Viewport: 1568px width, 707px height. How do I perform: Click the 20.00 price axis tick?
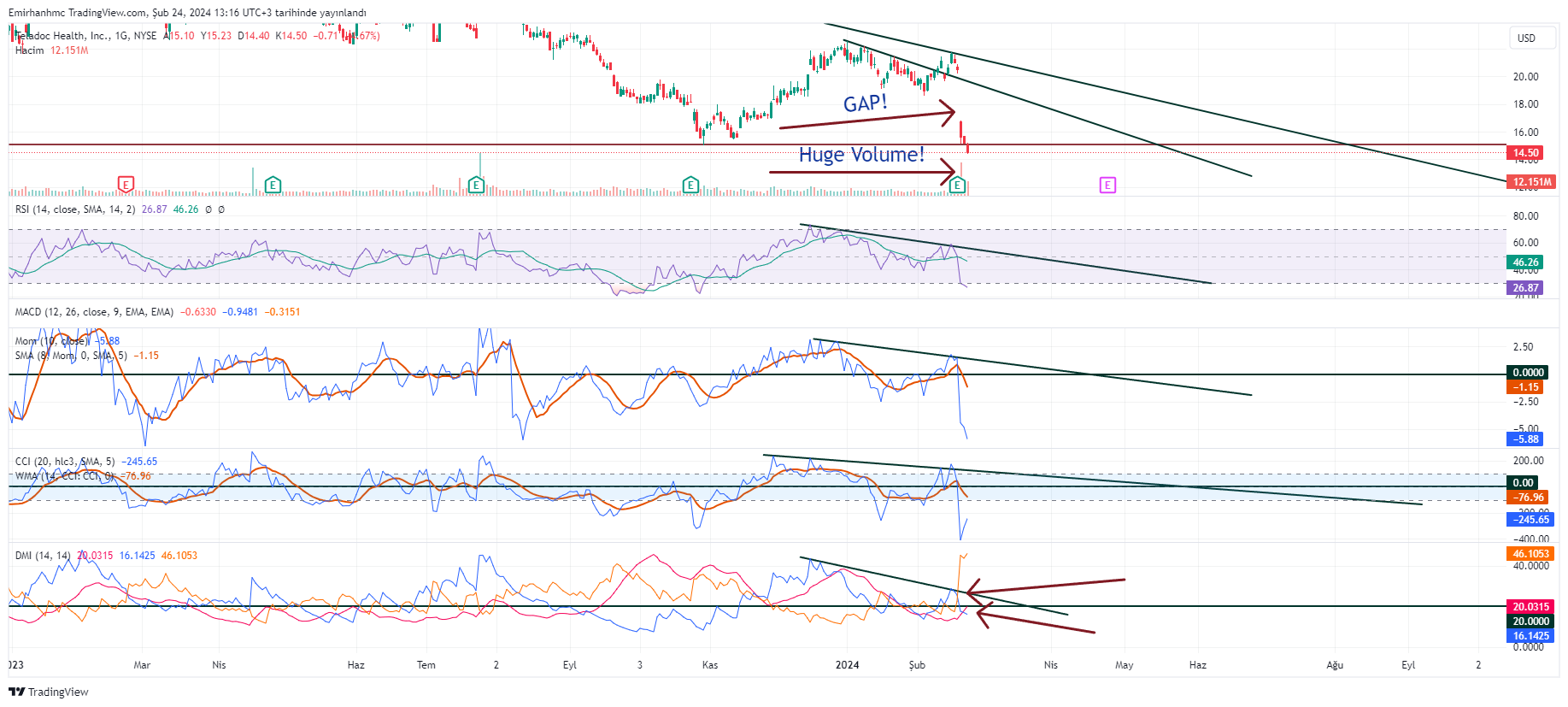click(1525, 77)
